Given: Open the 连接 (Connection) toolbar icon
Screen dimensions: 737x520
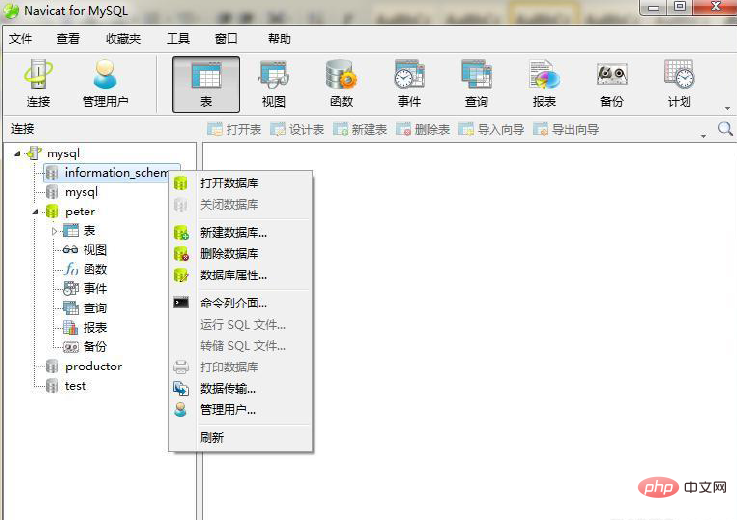Looking at the screenshot, I should (x=39, y=84).
